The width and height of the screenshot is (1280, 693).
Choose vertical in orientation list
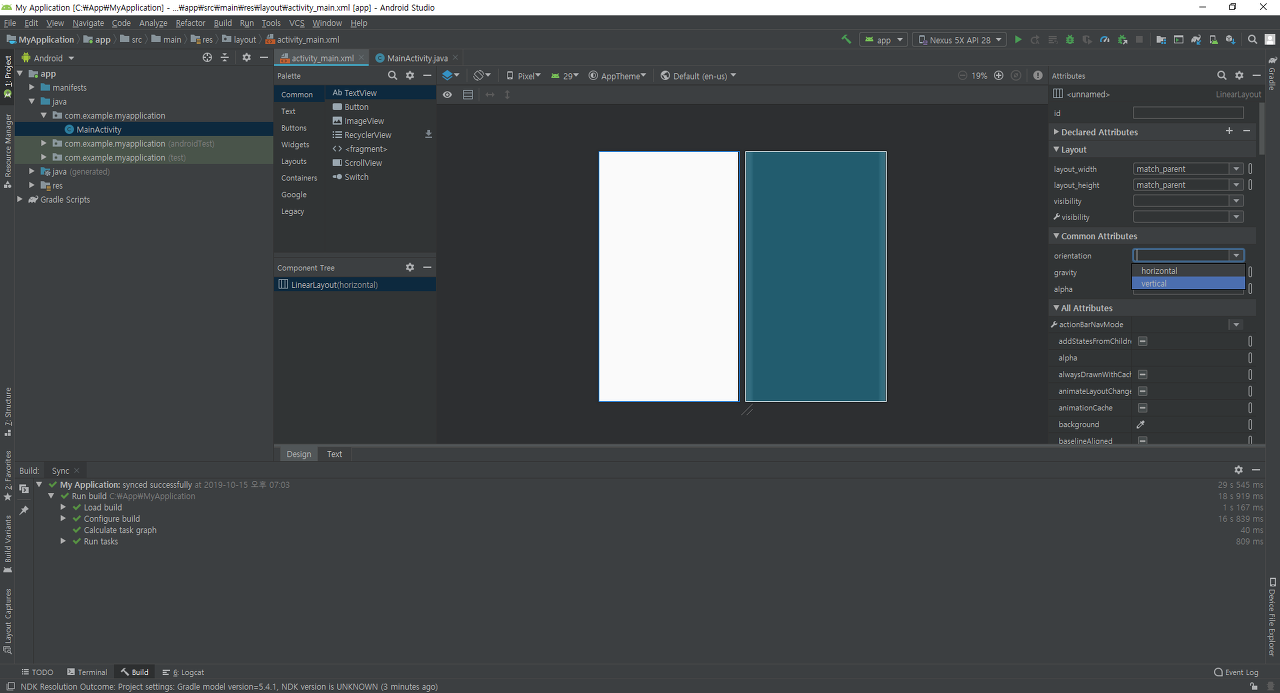click(x=1188, y=284)
